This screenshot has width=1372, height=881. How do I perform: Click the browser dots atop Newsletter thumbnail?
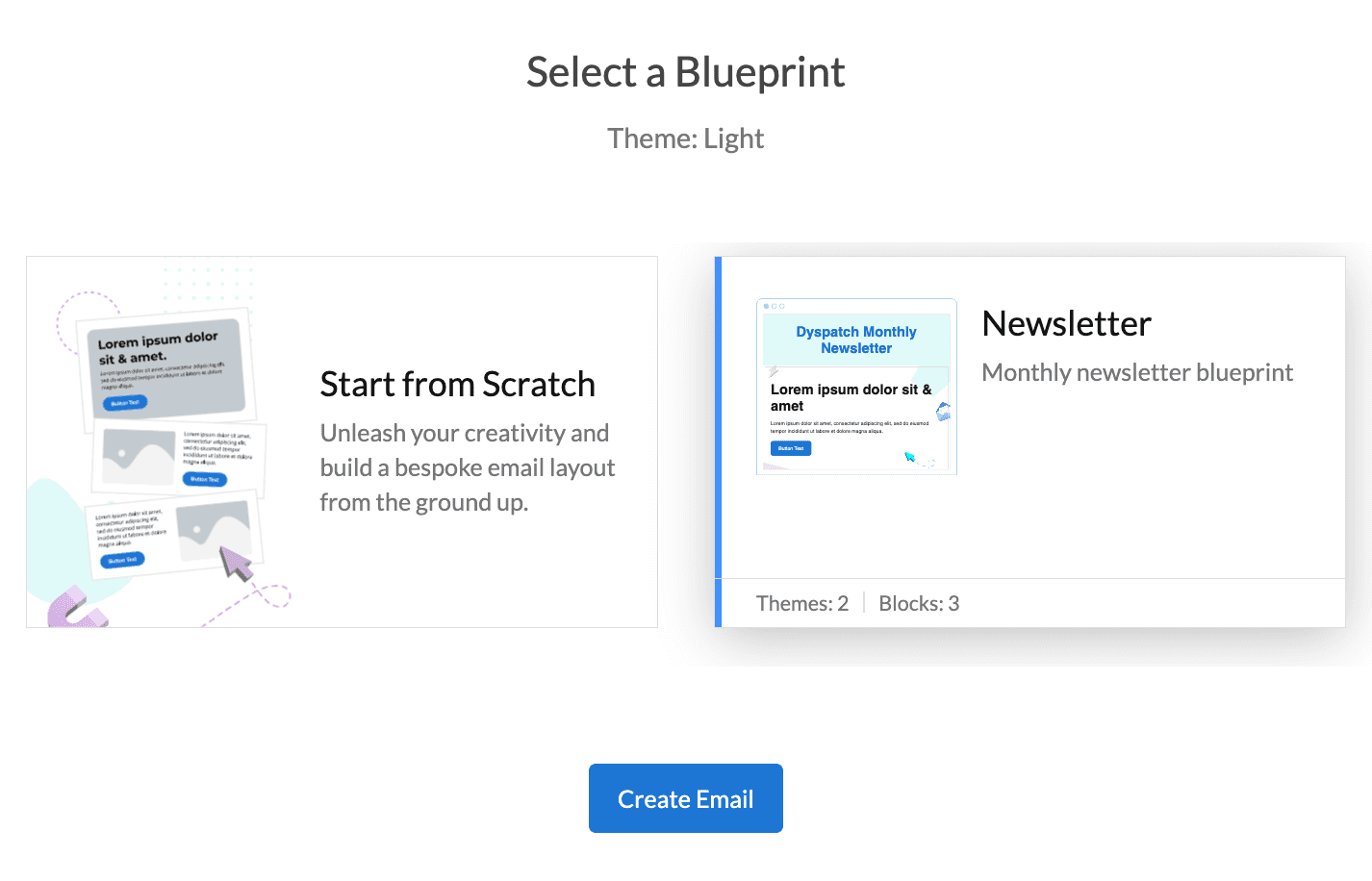(x=774, y=306)
